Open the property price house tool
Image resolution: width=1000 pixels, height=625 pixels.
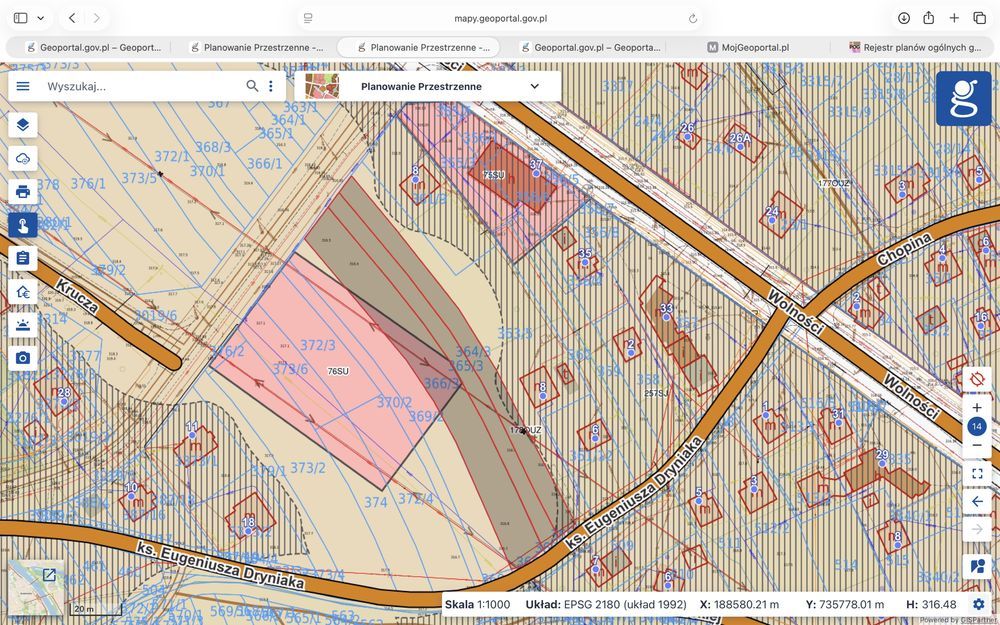23,291
